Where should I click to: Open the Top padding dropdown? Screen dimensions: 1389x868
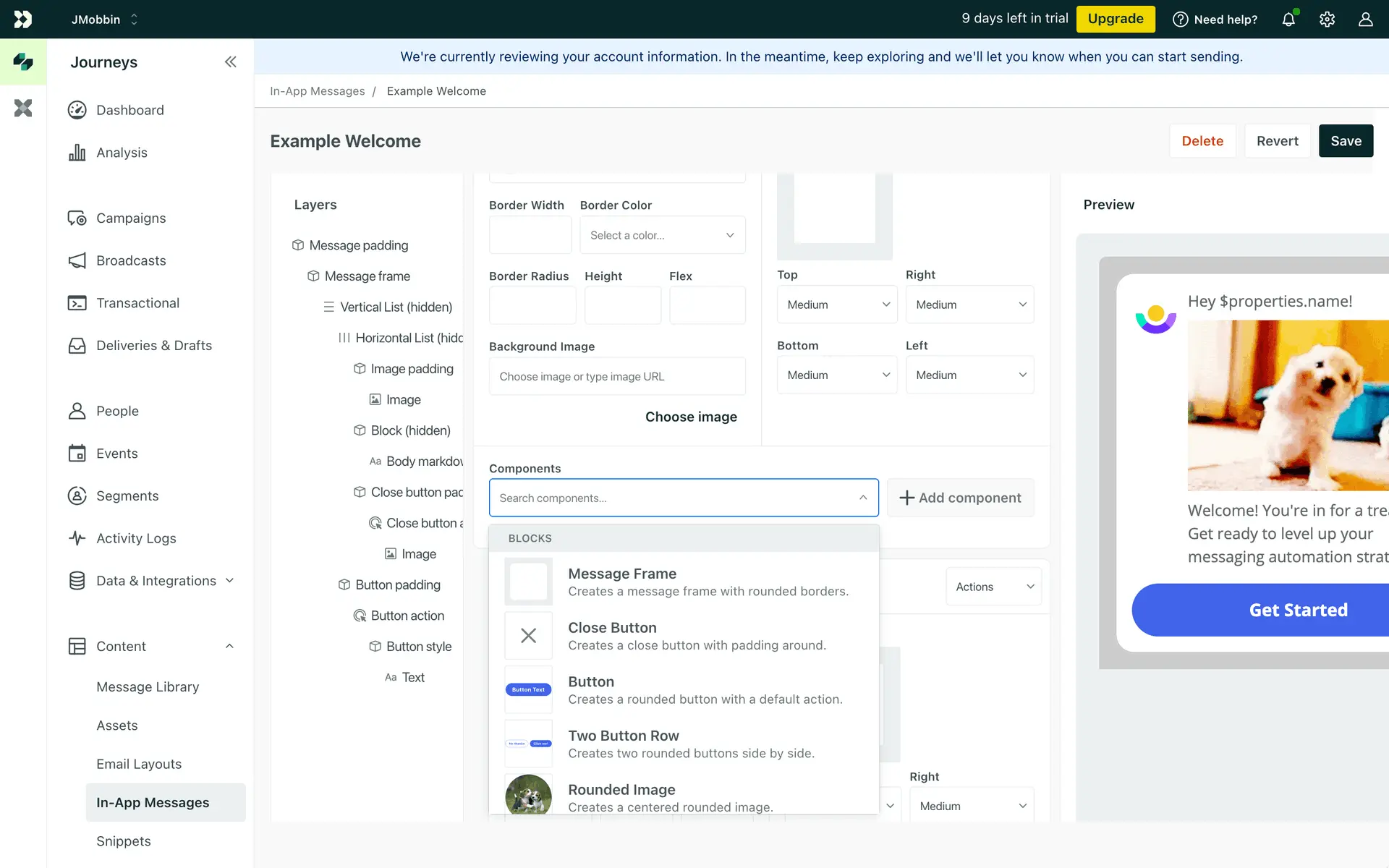837,305
